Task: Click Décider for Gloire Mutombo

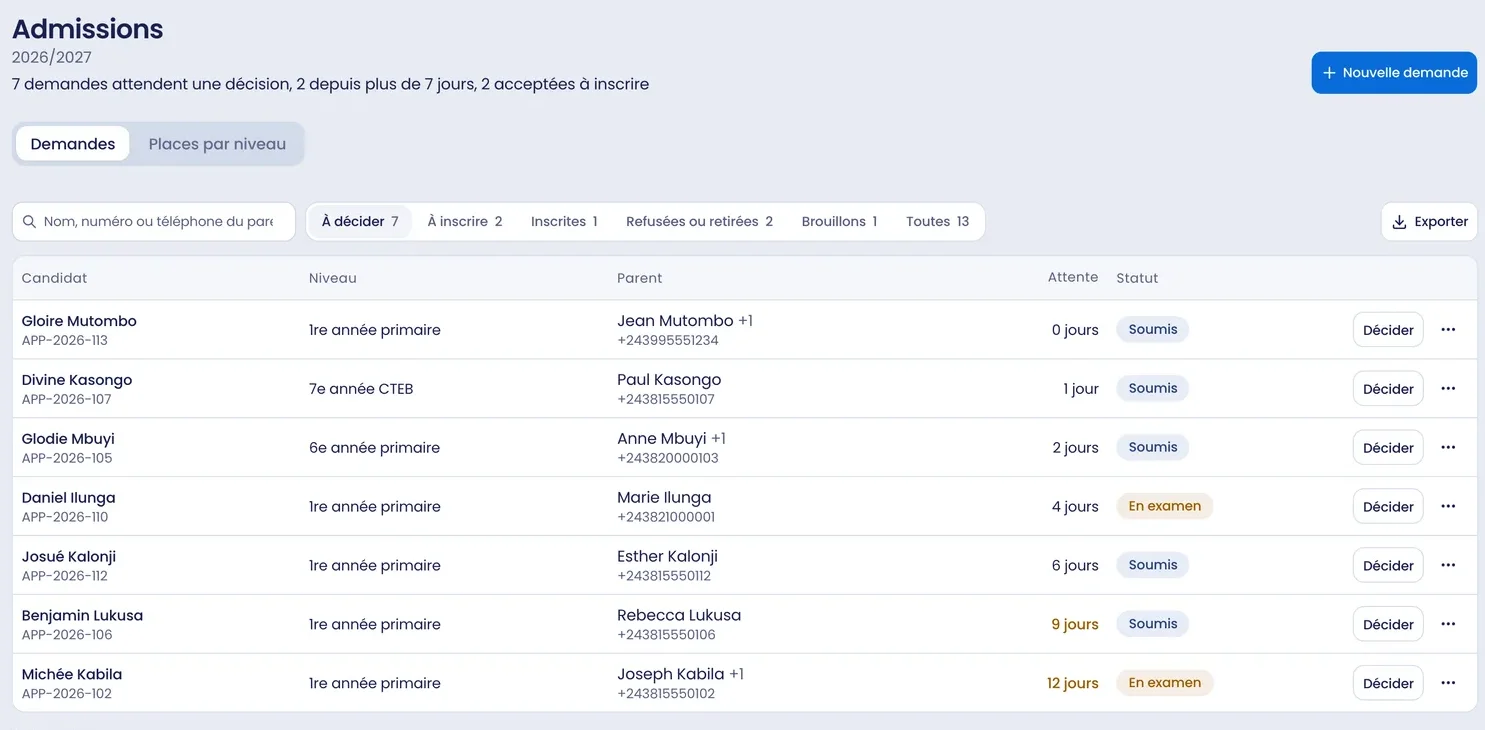Action: click(1388, 330)
